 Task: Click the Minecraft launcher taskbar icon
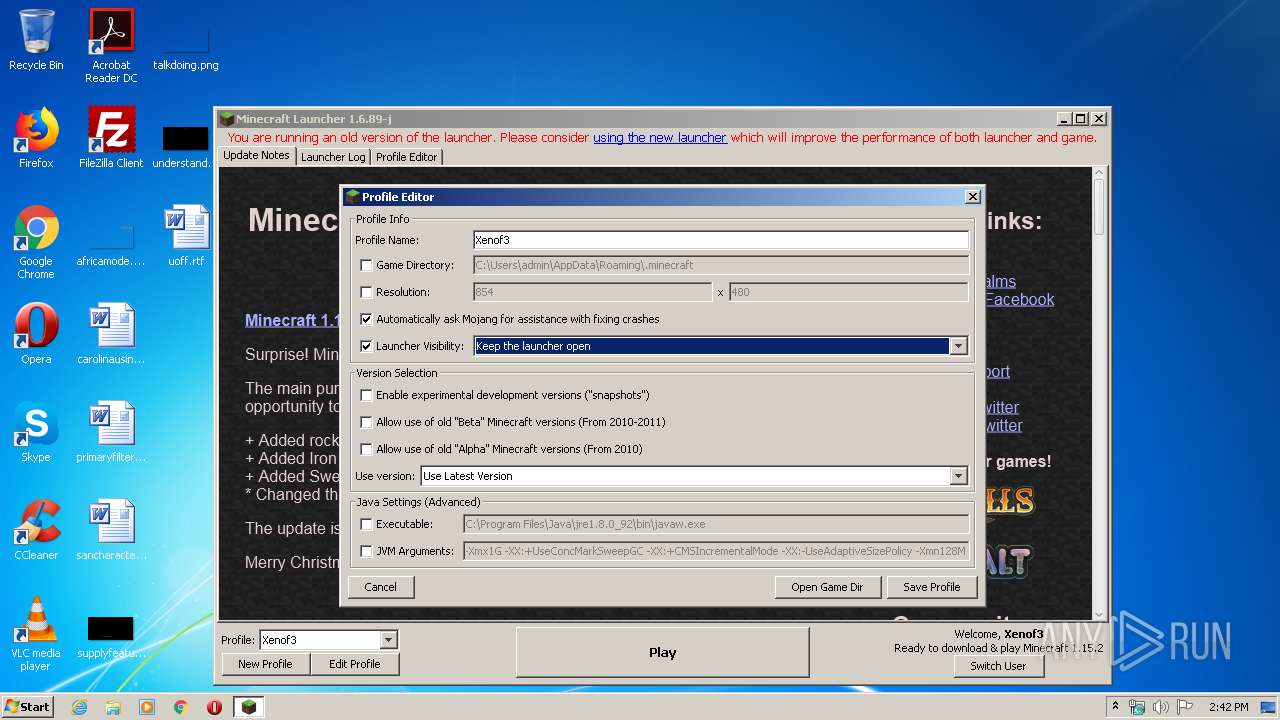[249, 707]
